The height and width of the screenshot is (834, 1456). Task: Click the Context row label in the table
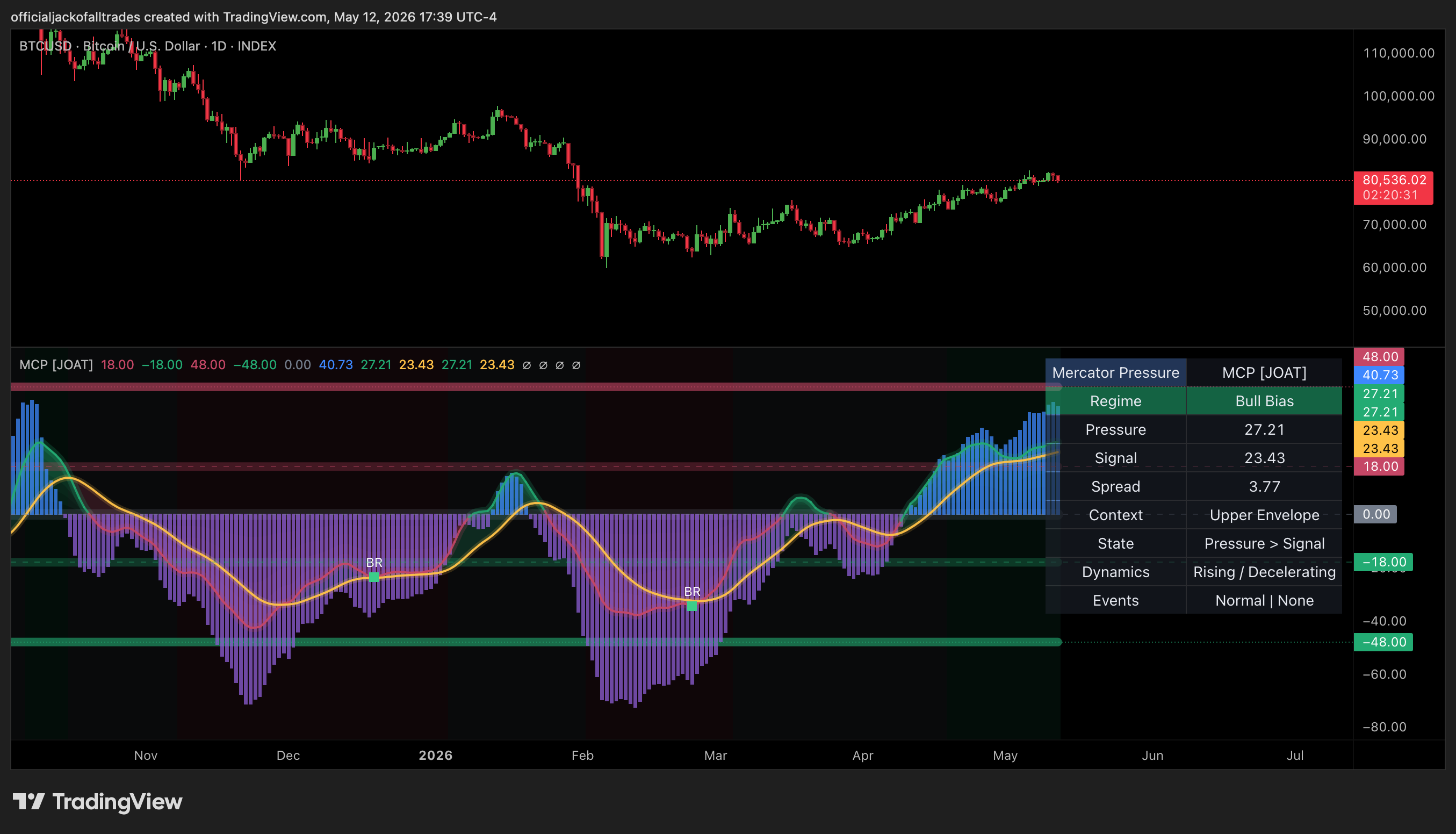pyautogui.click(x=1115, y=515)
